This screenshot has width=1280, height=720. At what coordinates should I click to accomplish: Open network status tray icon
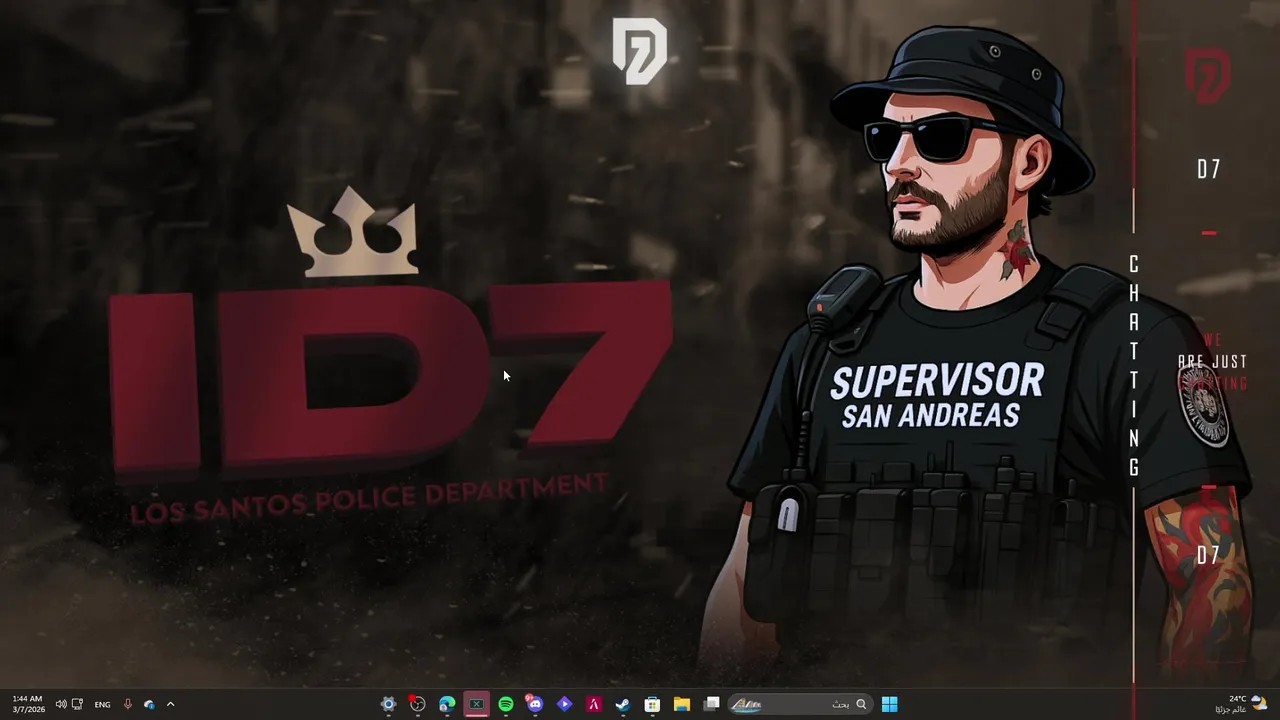pyautogui.click(x=77, y=704)
